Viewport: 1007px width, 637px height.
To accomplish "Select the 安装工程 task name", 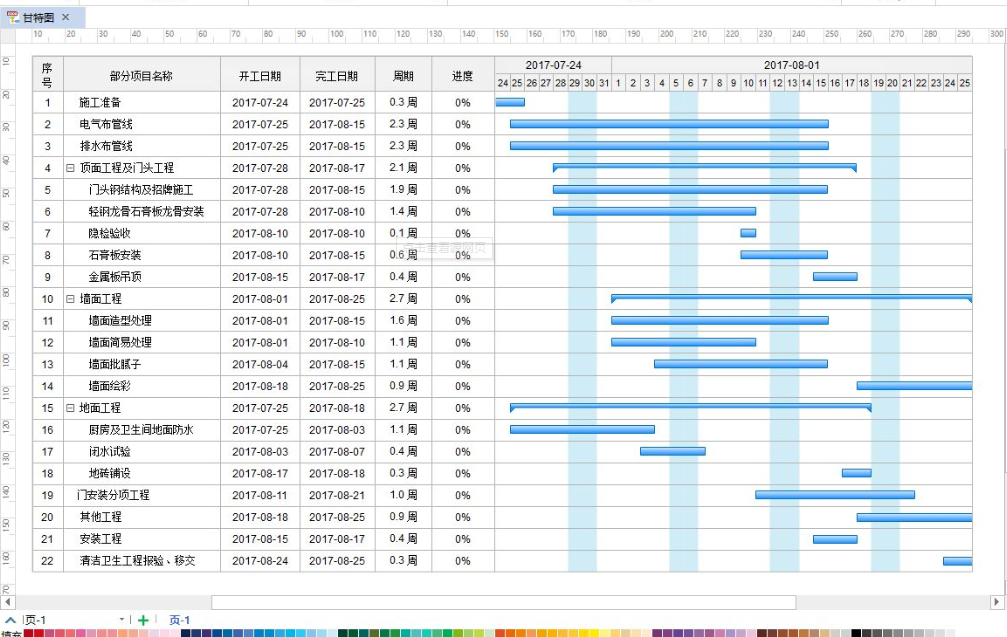I will (101, 539).
